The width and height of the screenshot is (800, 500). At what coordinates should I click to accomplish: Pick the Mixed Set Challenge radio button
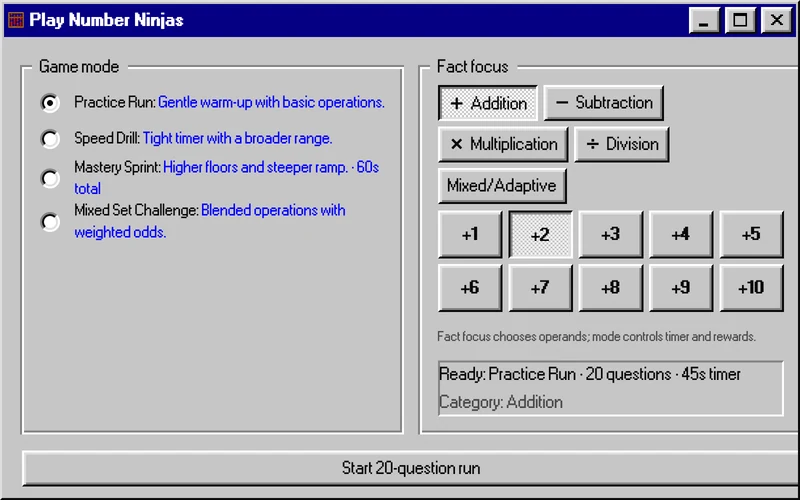point(50,221)
